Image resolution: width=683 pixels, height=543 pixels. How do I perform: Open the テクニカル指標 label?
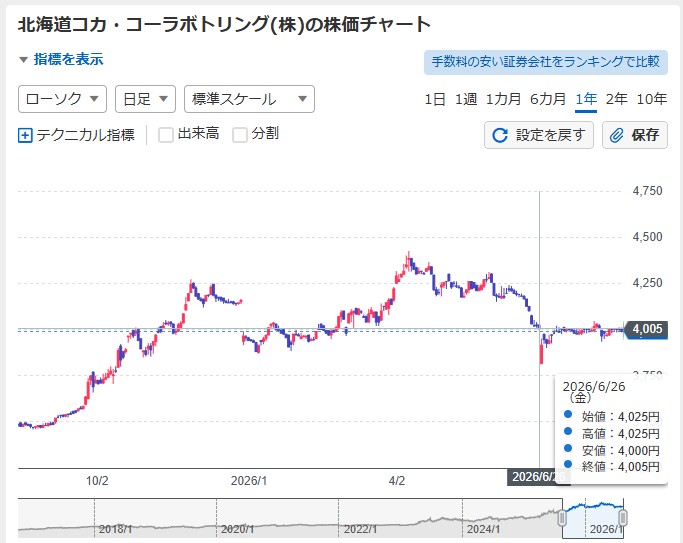(x=85, y=135)
